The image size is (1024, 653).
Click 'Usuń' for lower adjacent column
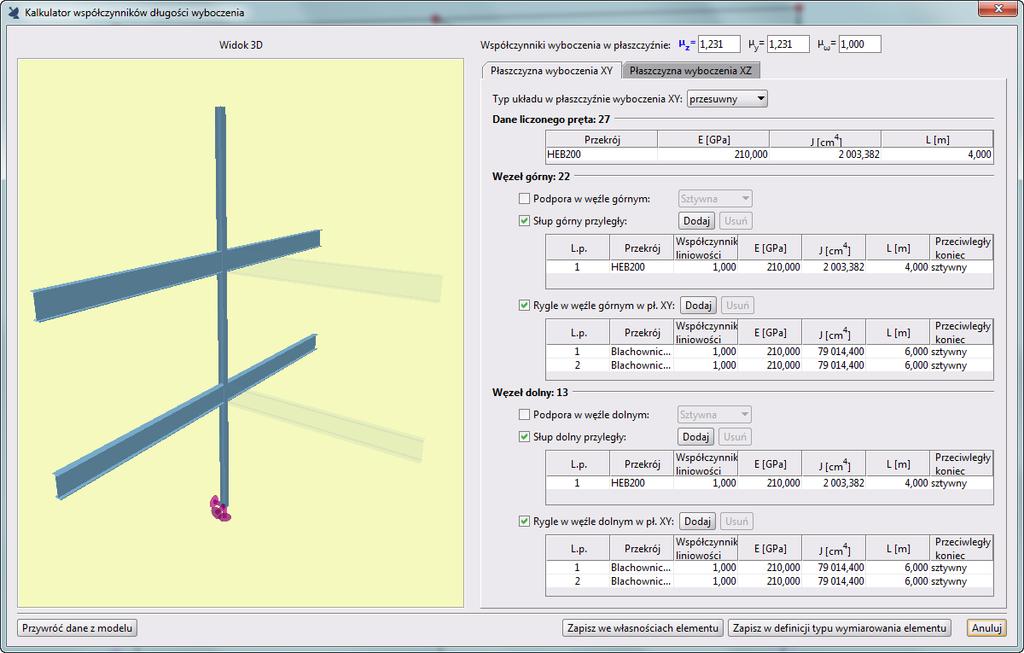[735, 437]
